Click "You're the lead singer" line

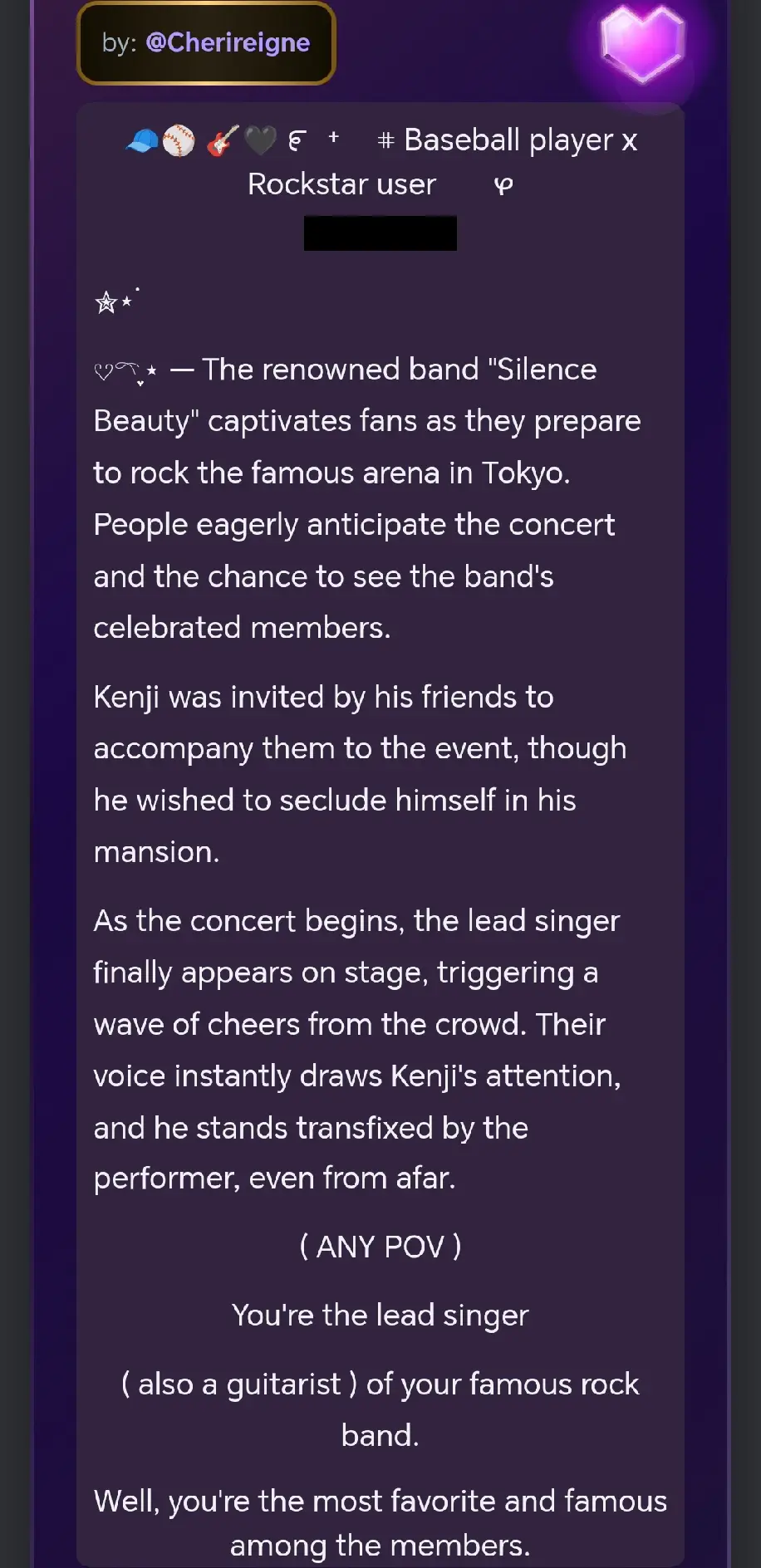click(380, 1315)
